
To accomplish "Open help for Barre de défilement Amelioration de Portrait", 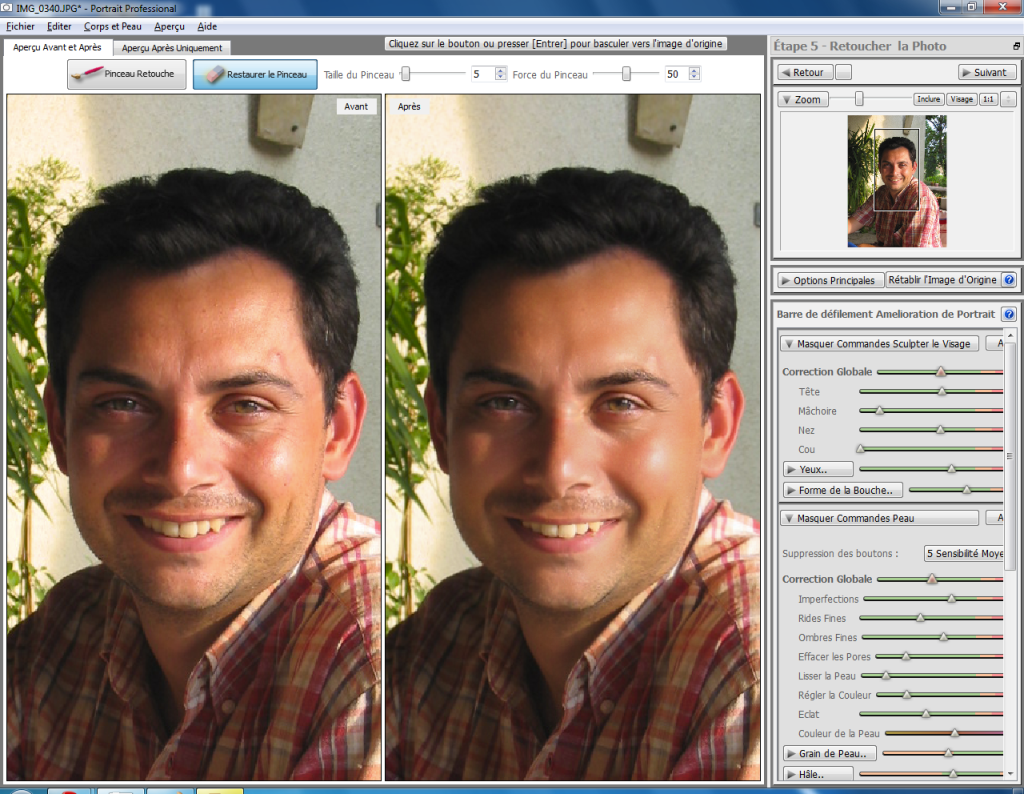I will pyautogui.click(x=1008, y=314).
